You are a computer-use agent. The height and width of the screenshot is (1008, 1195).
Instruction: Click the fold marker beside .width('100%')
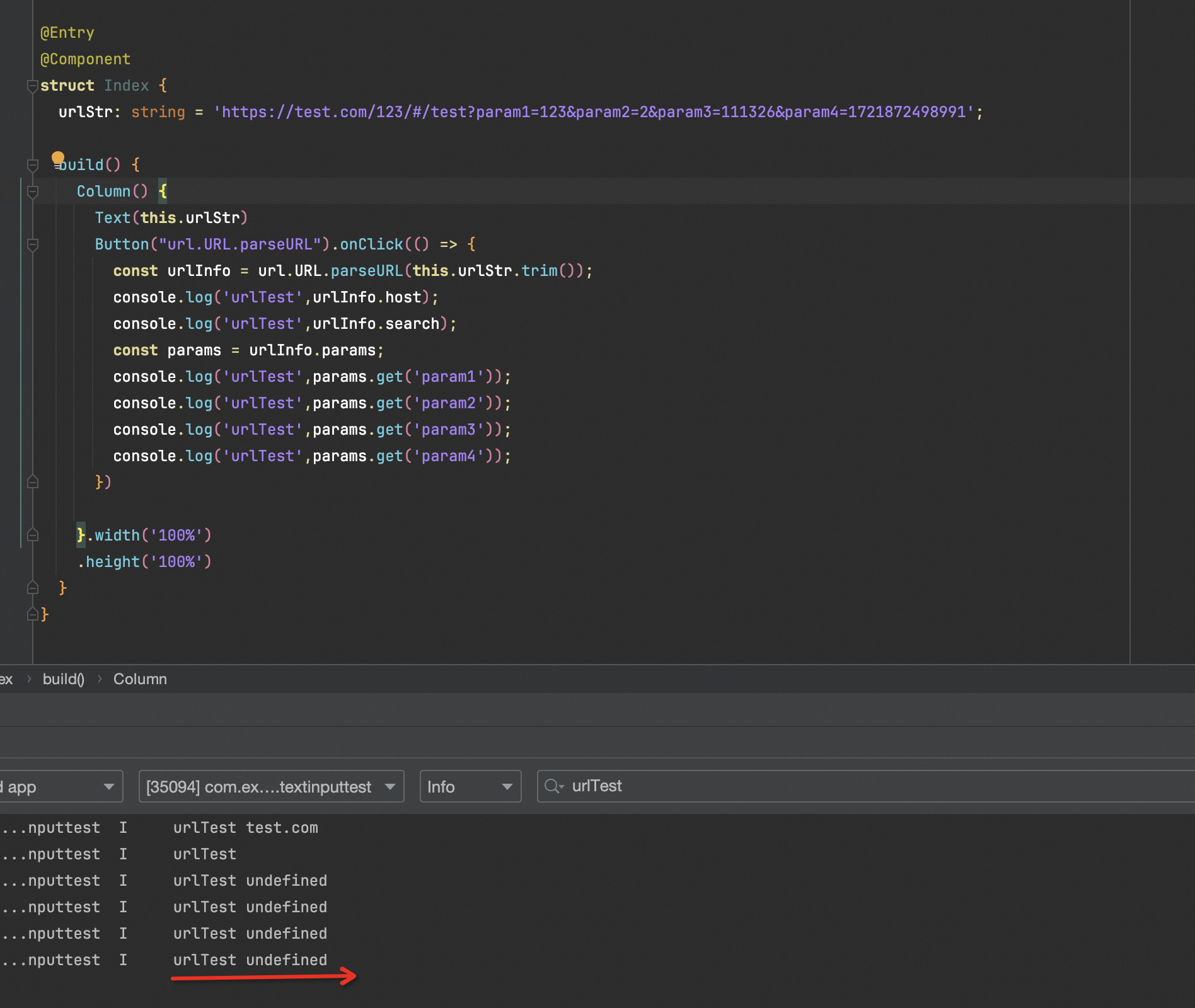(x=33, y=535)
